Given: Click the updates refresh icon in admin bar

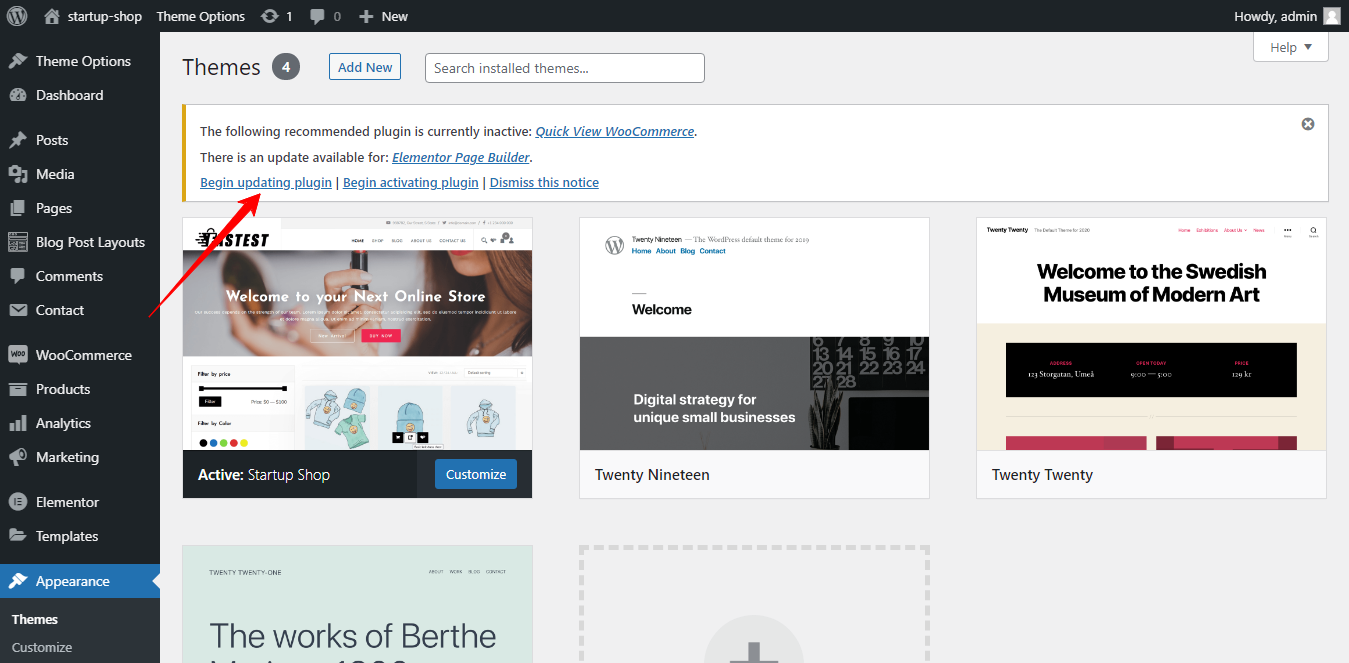Looking at the screenshot, I should (x=270, y=16).
